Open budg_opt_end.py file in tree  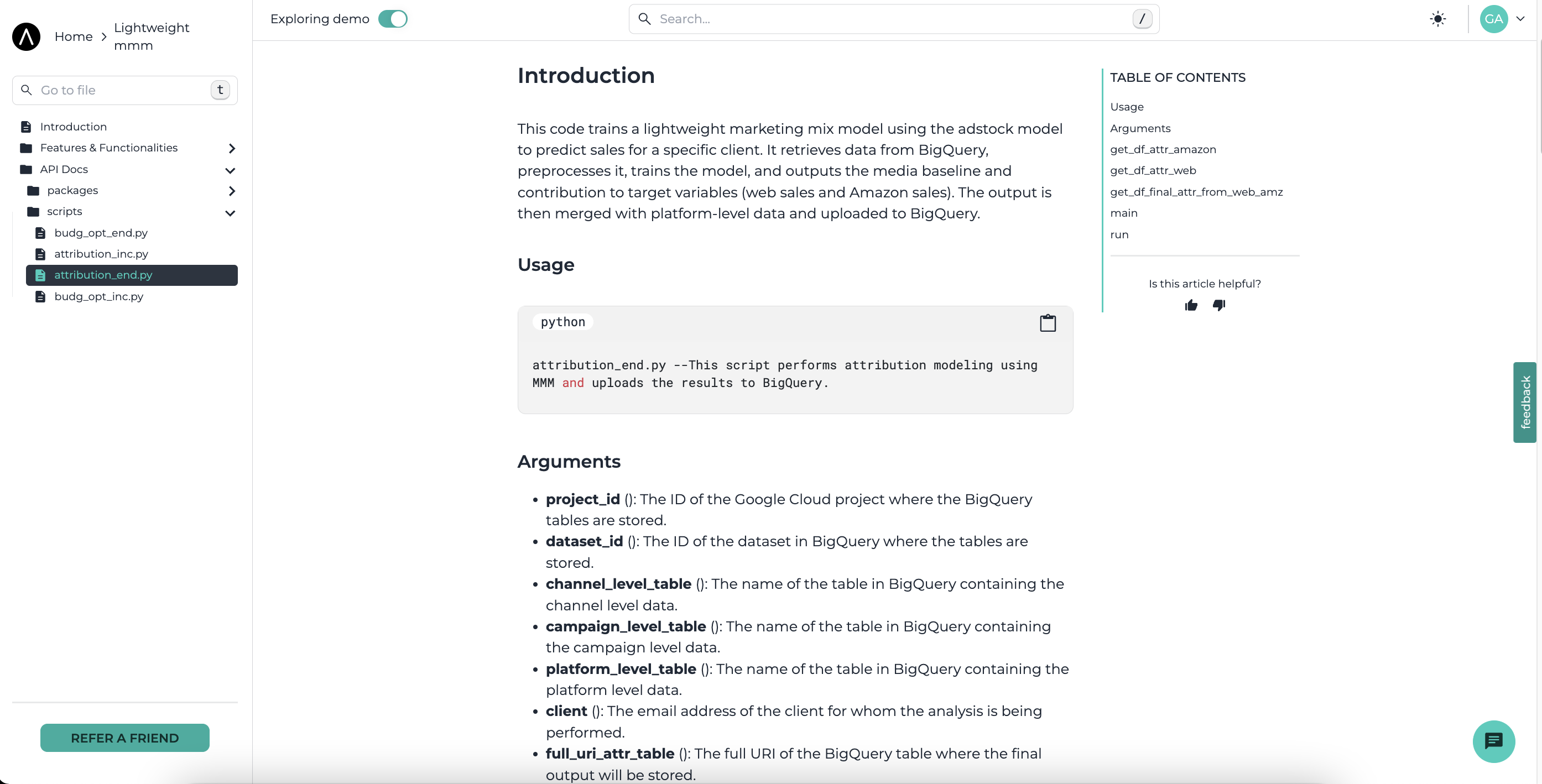(x=101, y=233)
